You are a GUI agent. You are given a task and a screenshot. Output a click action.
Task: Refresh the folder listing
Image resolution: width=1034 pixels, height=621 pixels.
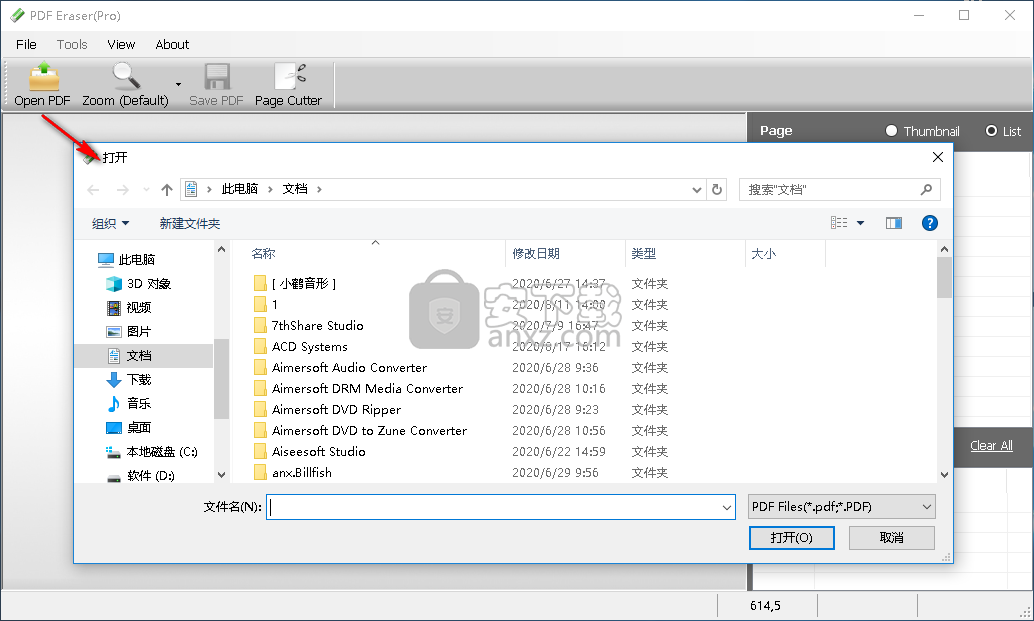tap(717, 190)
